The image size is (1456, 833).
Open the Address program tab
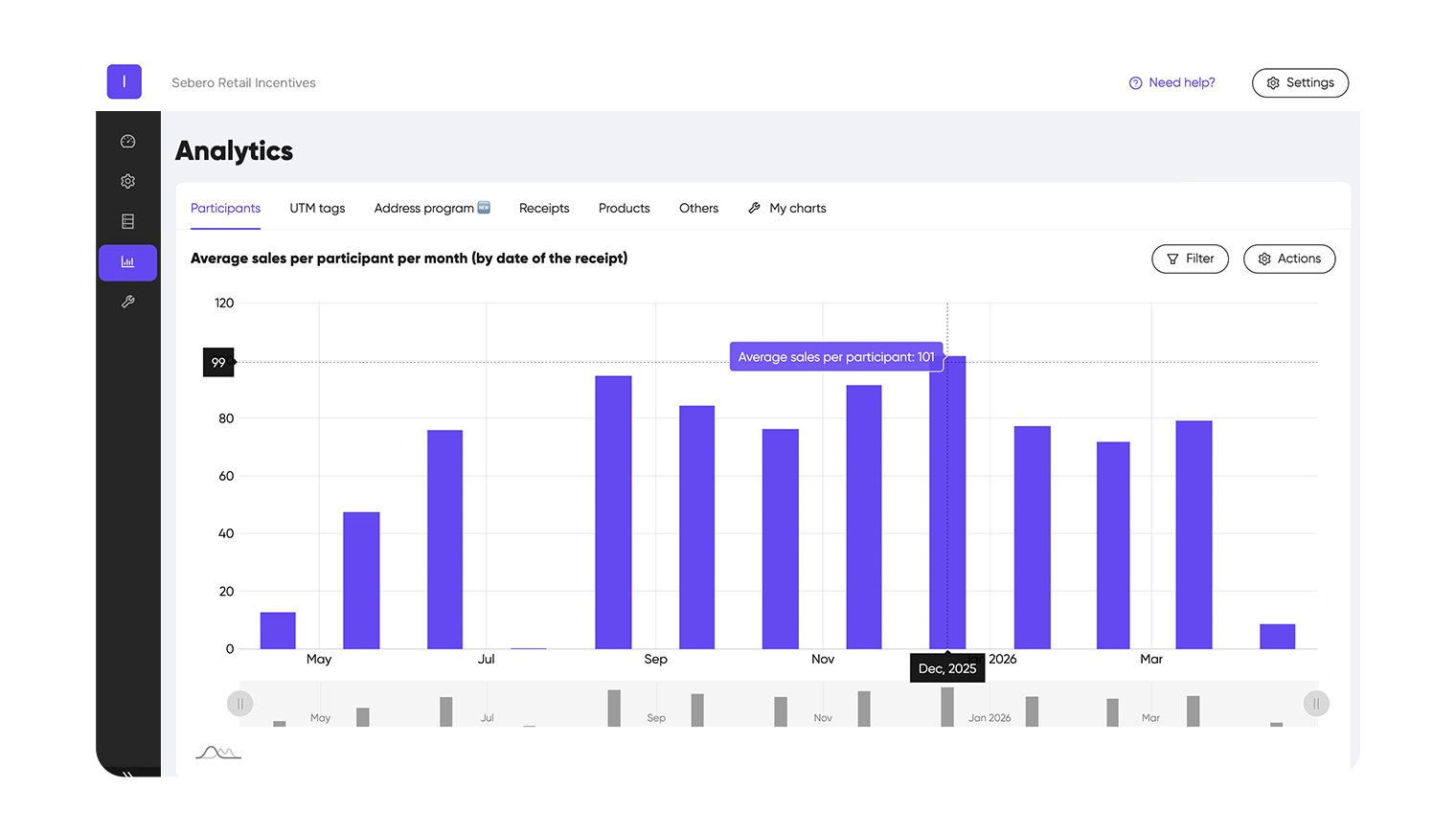pyautogui.click(x=424, y=208)
